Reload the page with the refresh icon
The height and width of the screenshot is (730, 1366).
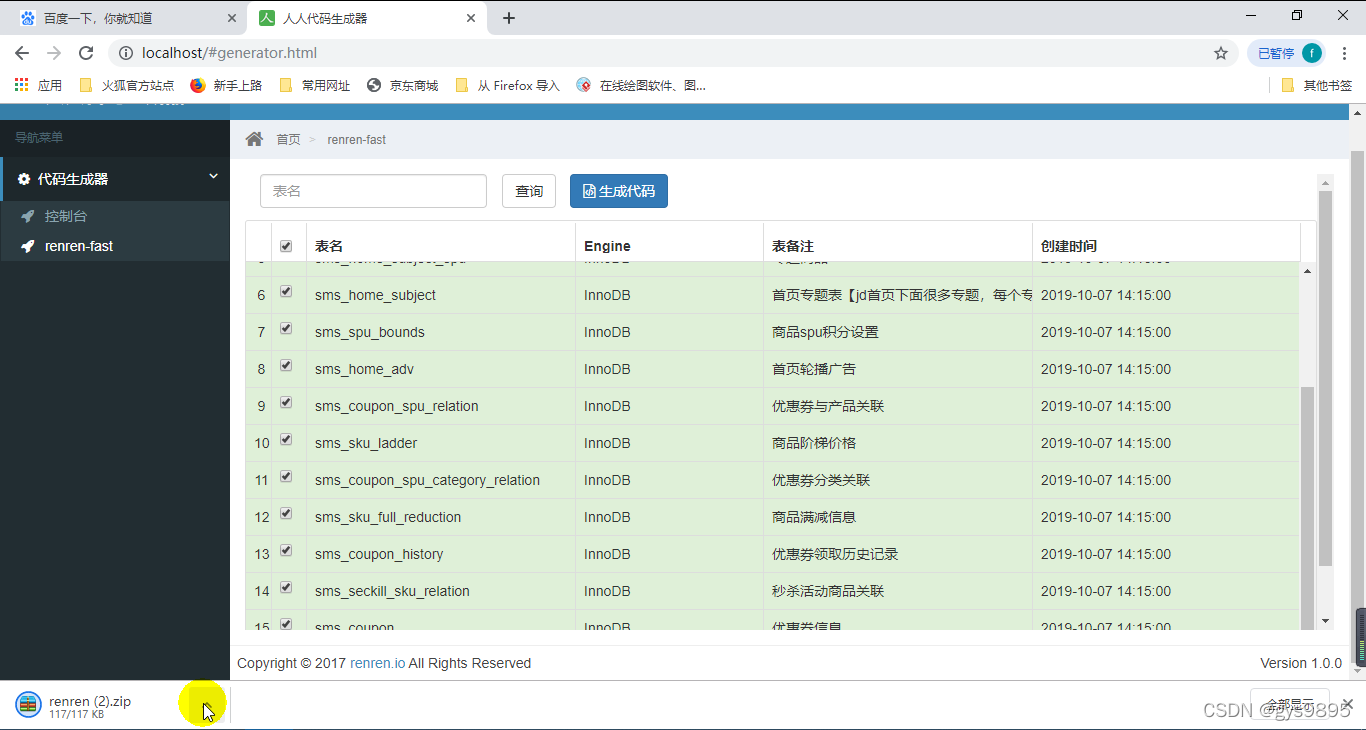pyautogui.click(x=86, y=53)
